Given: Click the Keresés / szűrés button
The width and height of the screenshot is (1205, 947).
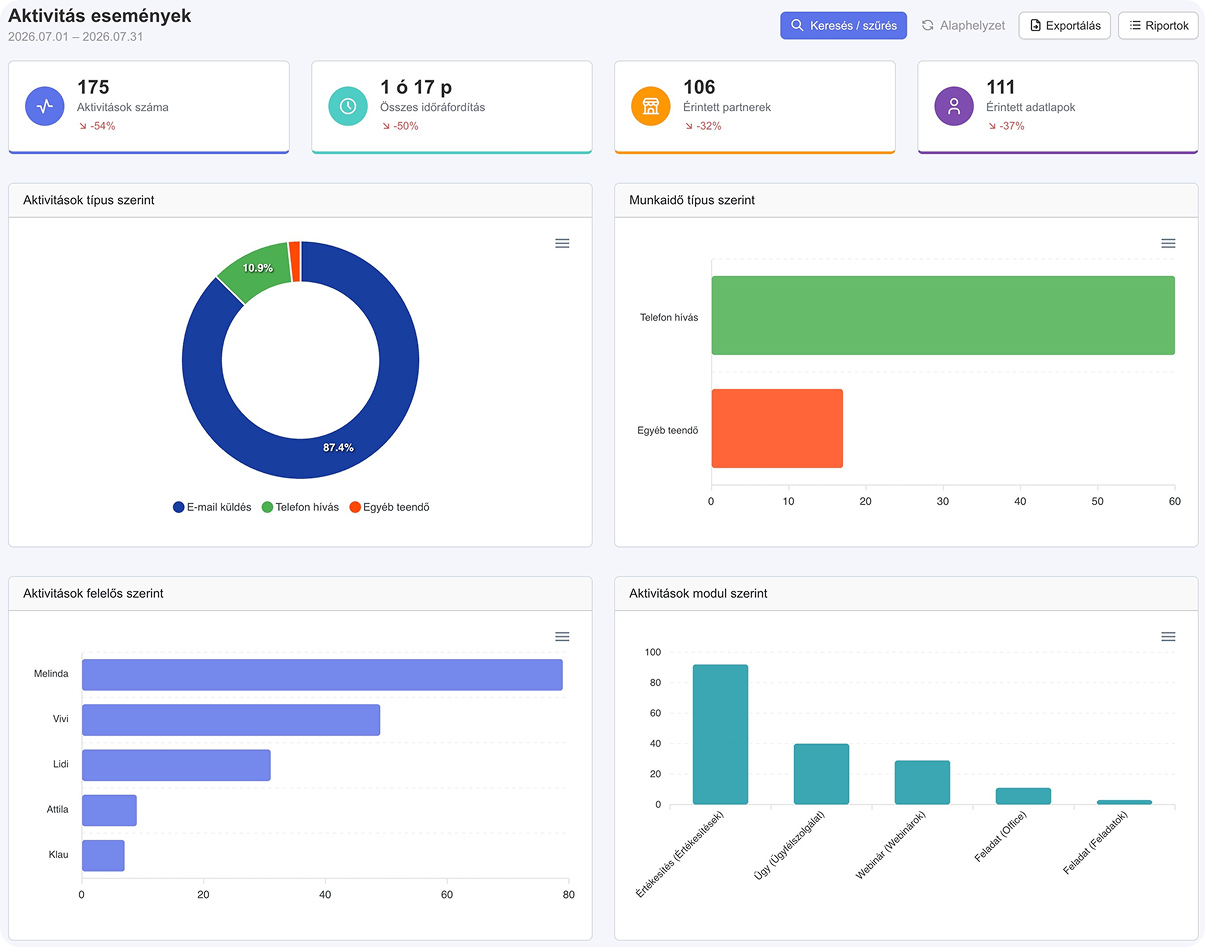Looking at the screenshot, I should point(843,25).
